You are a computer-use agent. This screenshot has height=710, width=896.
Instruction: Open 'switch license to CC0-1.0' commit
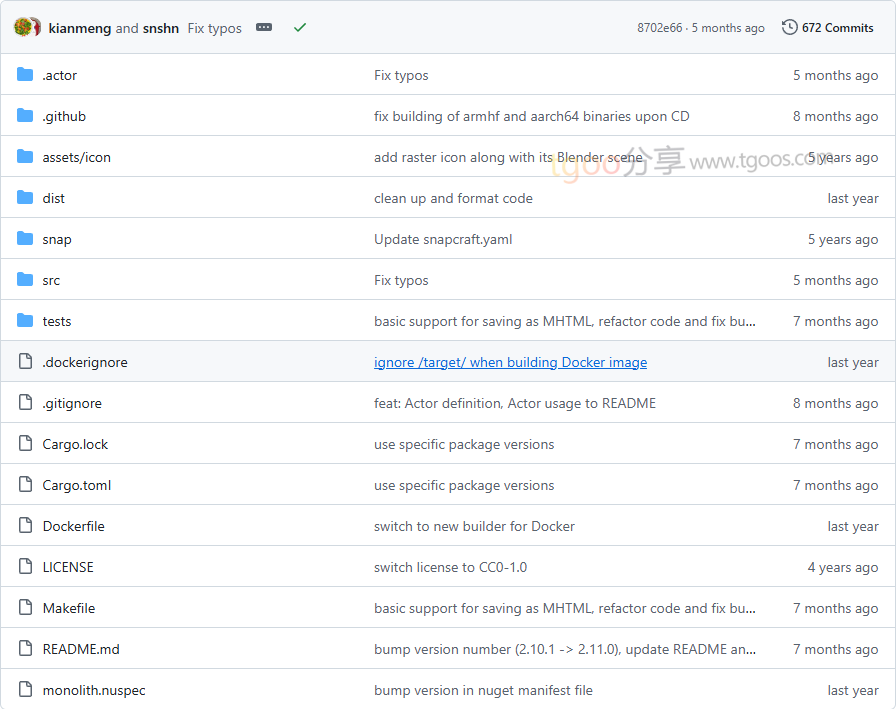450,567
